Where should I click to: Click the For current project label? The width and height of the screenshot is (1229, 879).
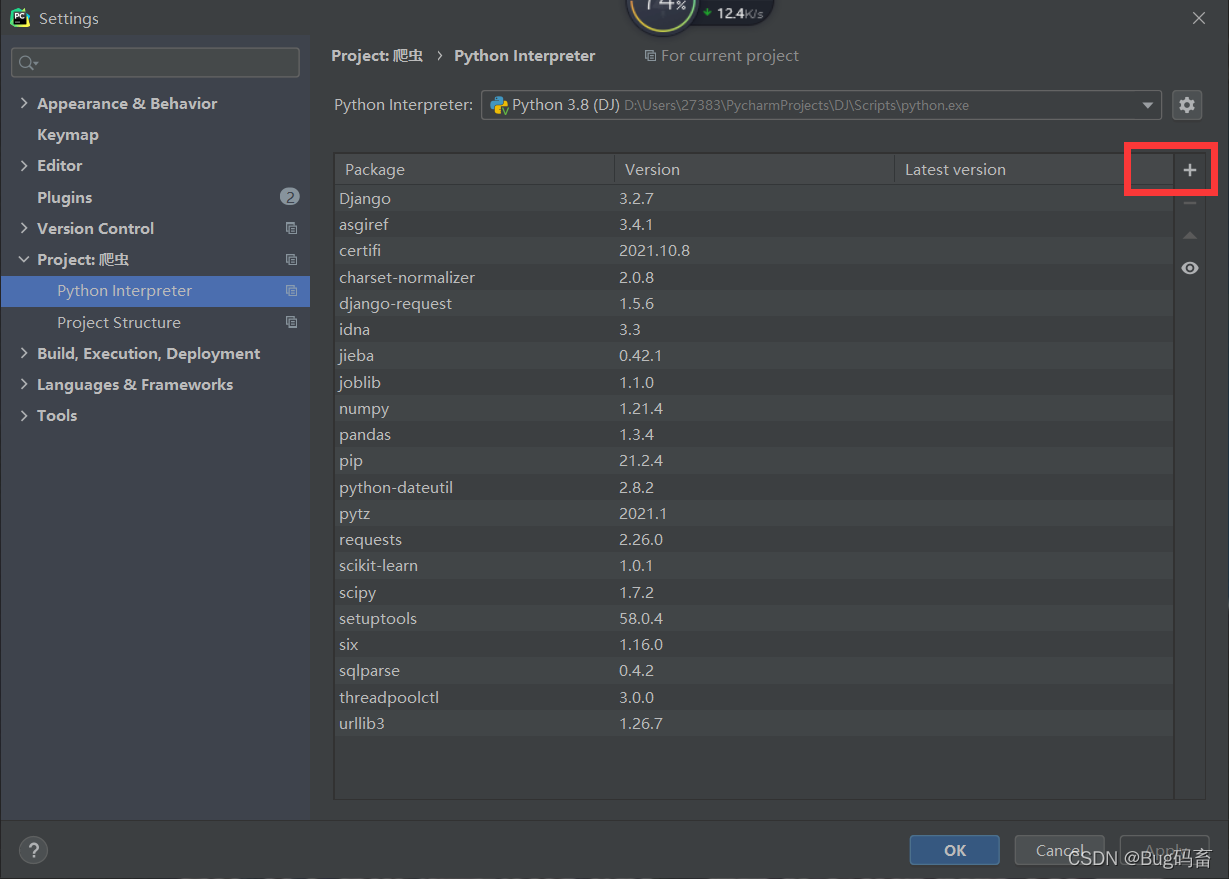click(730, 56)
